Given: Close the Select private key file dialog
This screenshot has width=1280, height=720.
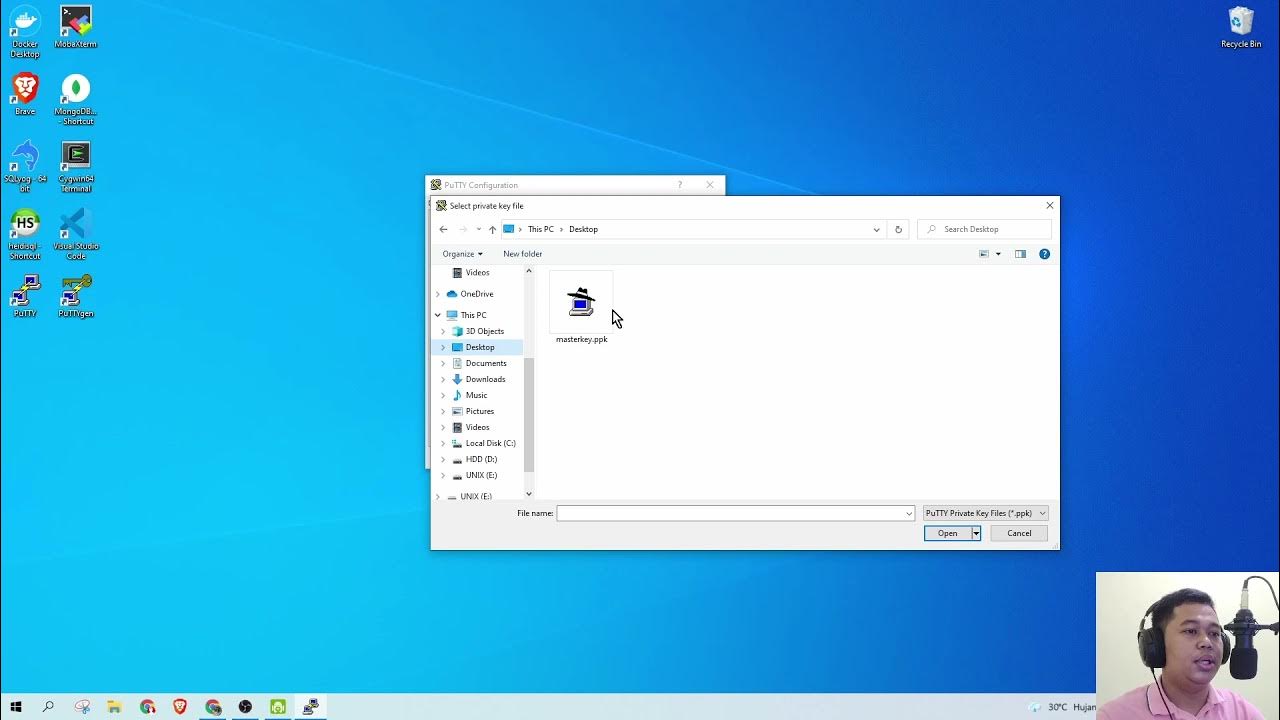Looking at the screenshot, I should tap(1049, 205).
